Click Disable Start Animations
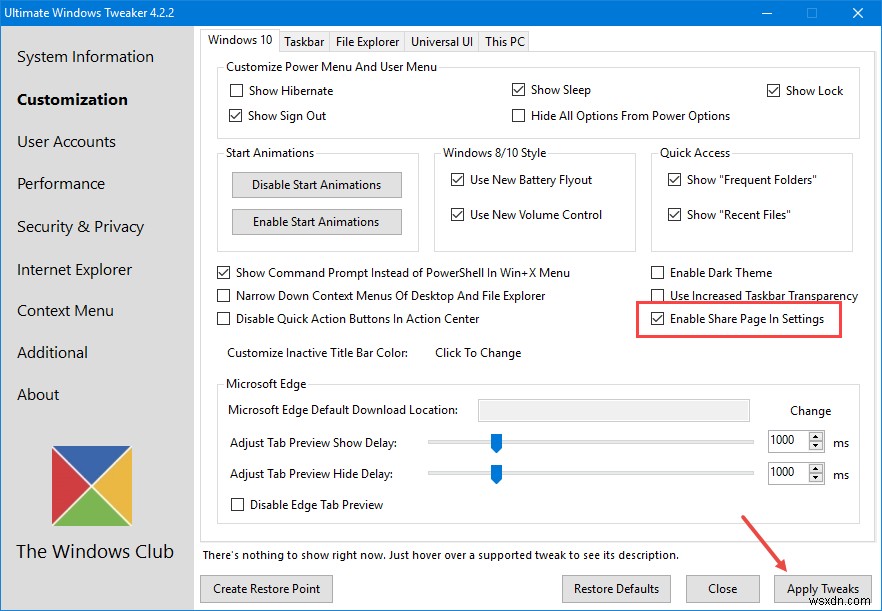The height and width of the screenshot is (611, 882). 316,185
